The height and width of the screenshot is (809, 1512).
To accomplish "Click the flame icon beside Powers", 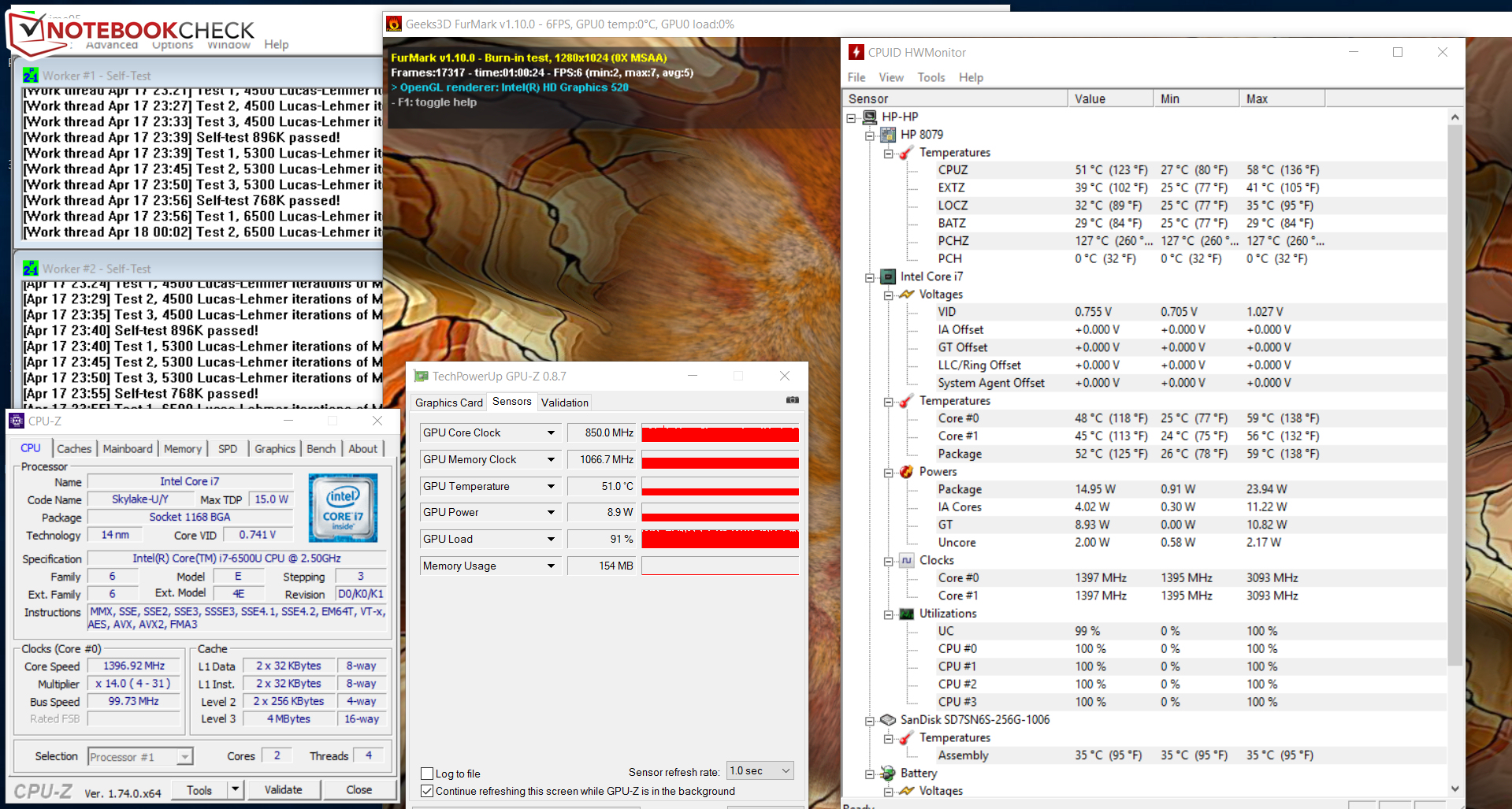I will click(906, 472).
